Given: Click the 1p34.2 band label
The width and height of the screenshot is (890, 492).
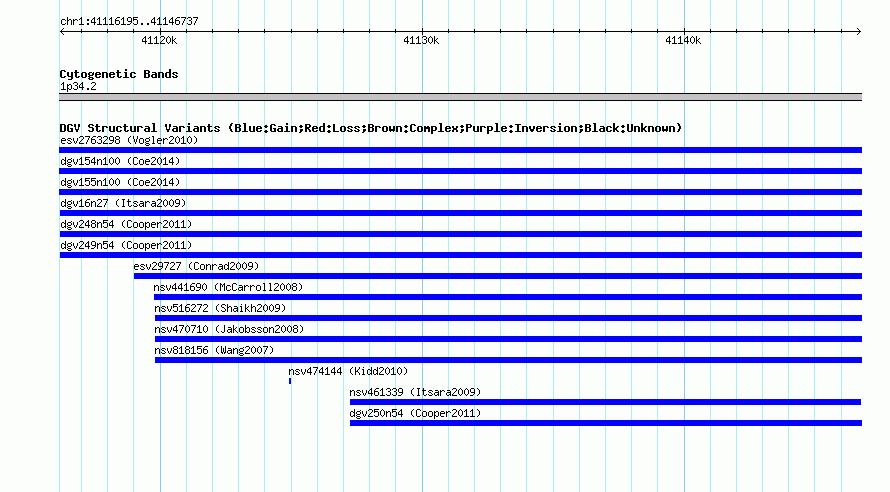Looking at the screenshot, I should [78, 86].
